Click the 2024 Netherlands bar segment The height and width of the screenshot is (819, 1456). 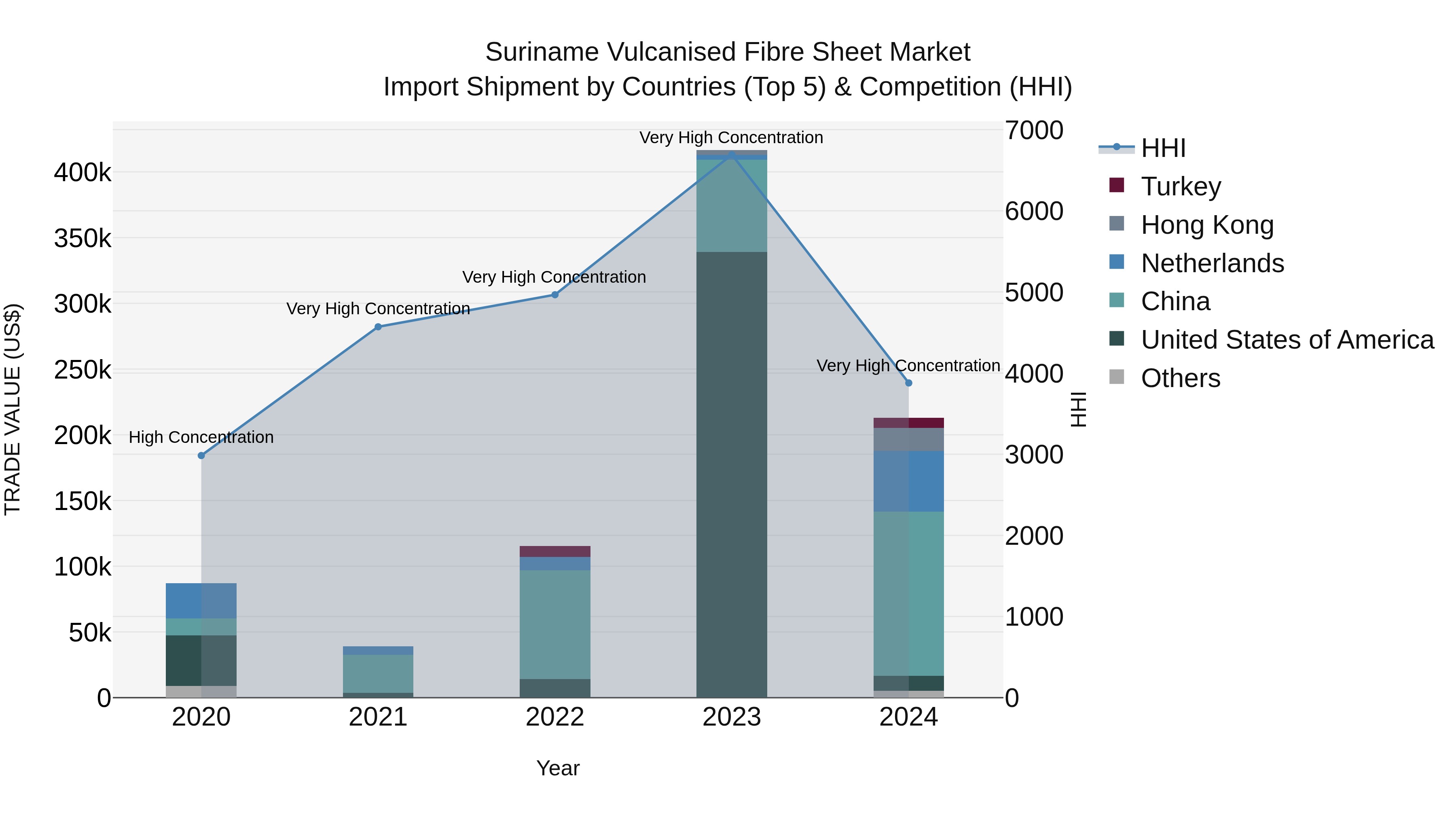click(909, 482)
